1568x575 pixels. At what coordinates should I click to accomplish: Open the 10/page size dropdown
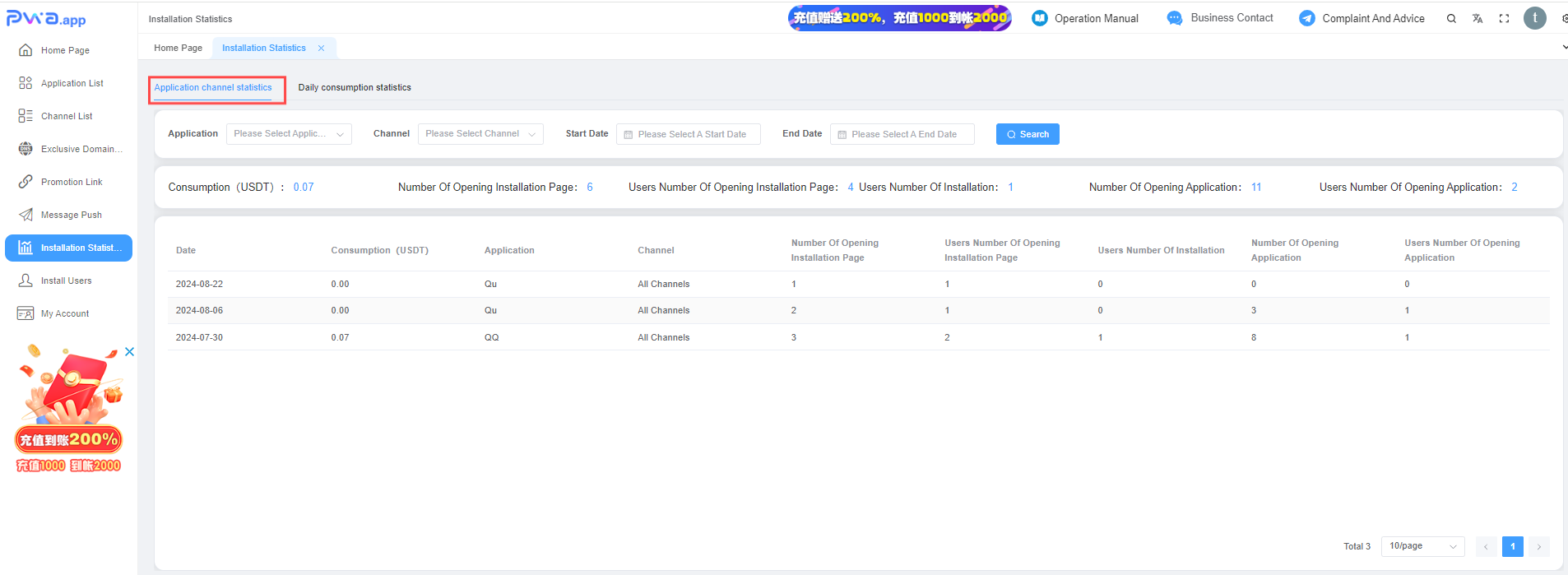(x=1422, y=546)
